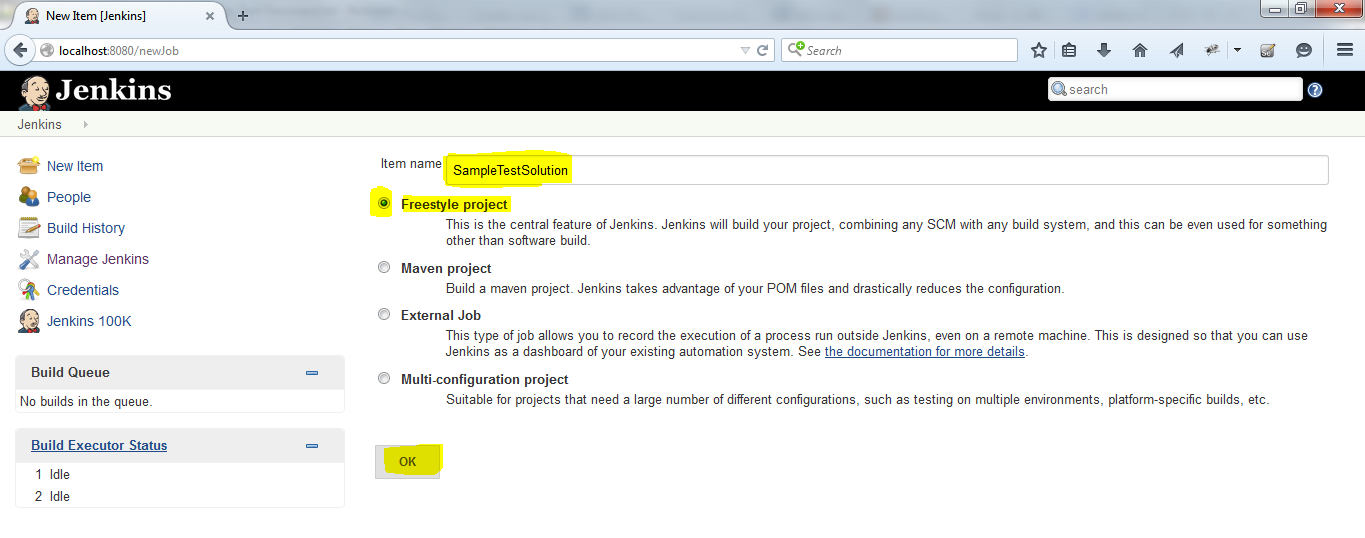Click the search engine magnifier icon
1365x538 pixels.
796,49
